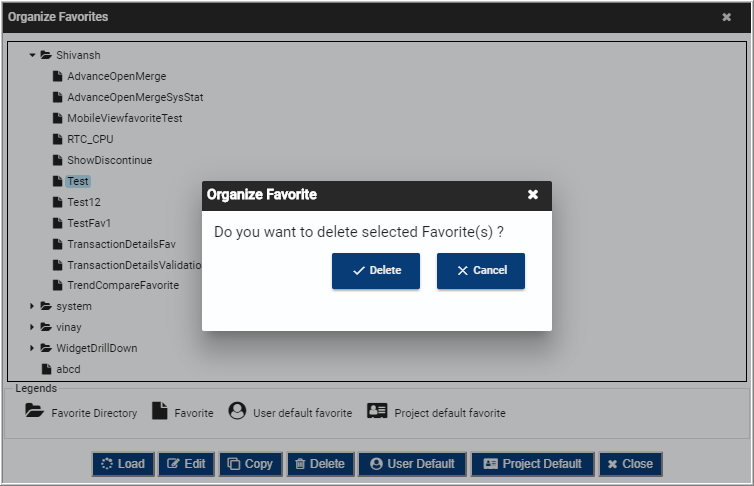The image size is (754, 486).
Task: Collapse the Shivansh folder arrow
Action: pos(32,55)
